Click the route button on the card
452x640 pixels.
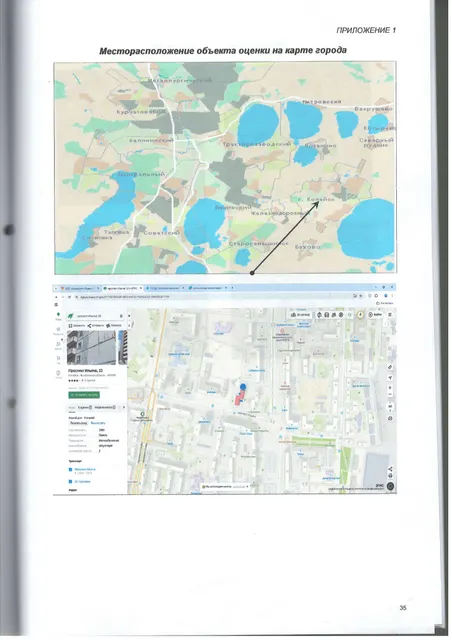click(x=114, y=326)
